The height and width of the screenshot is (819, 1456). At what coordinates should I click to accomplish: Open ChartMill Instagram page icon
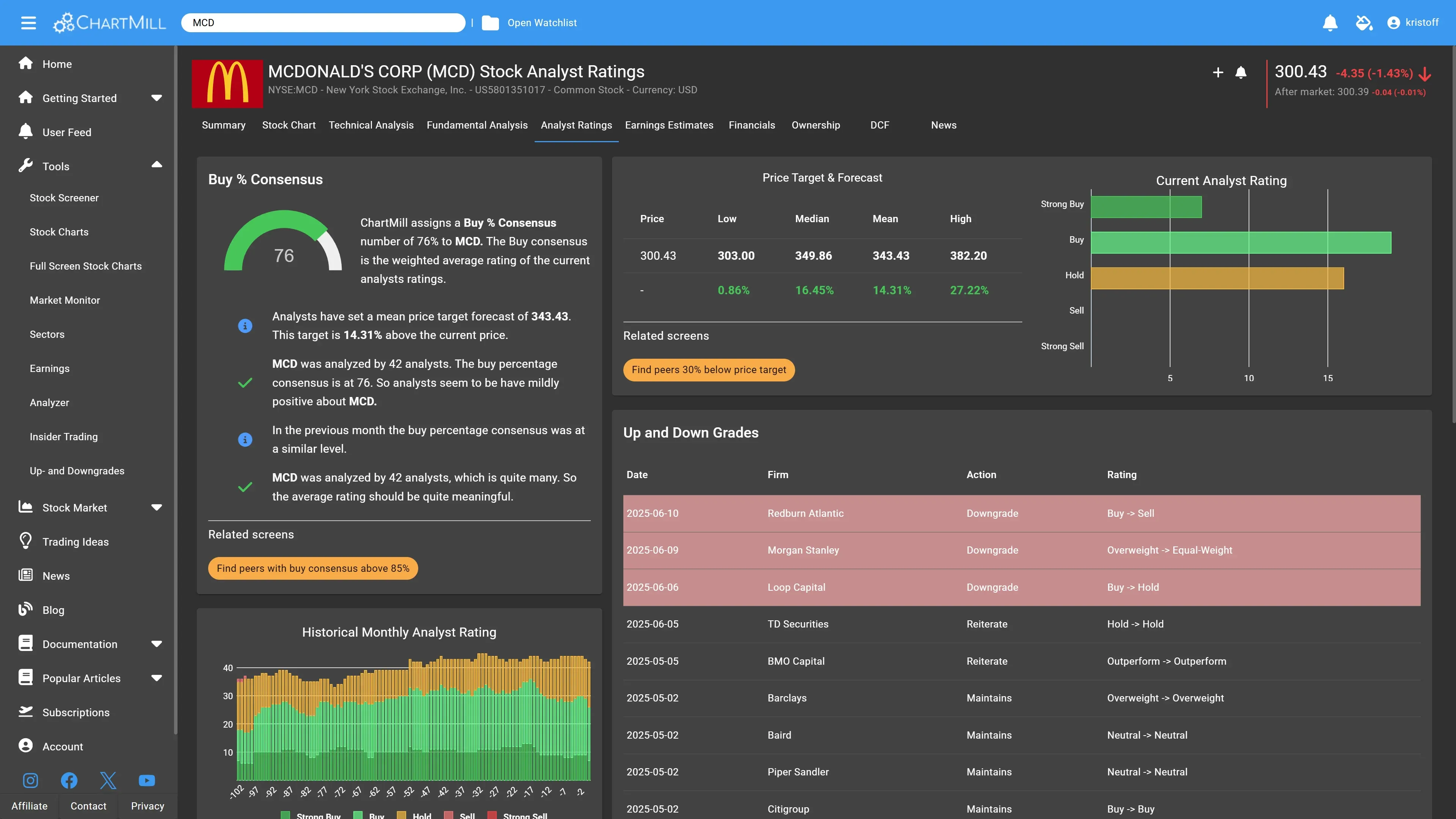pyautogui.click(x=30, y=781)
